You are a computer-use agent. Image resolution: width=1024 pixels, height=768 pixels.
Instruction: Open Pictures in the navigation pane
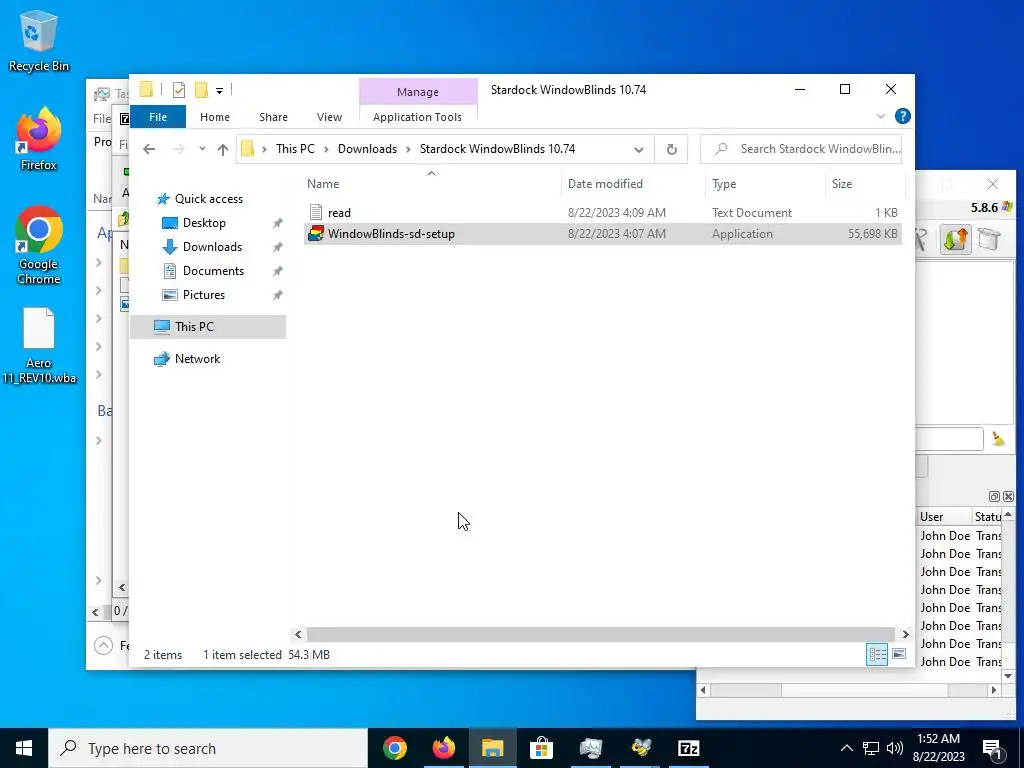tap(204, 295)
